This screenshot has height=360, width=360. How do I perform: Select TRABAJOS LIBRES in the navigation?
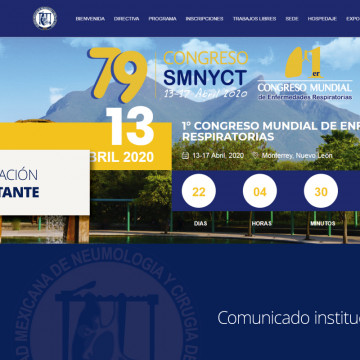click(x=255, y=19)
